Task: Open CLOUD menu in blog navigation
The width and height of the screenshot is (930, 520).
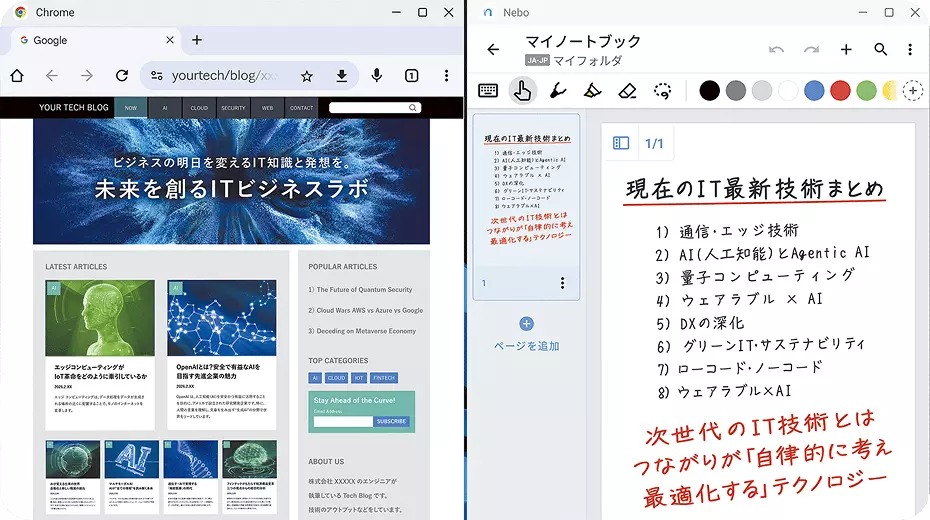Action: pos(199,108)
